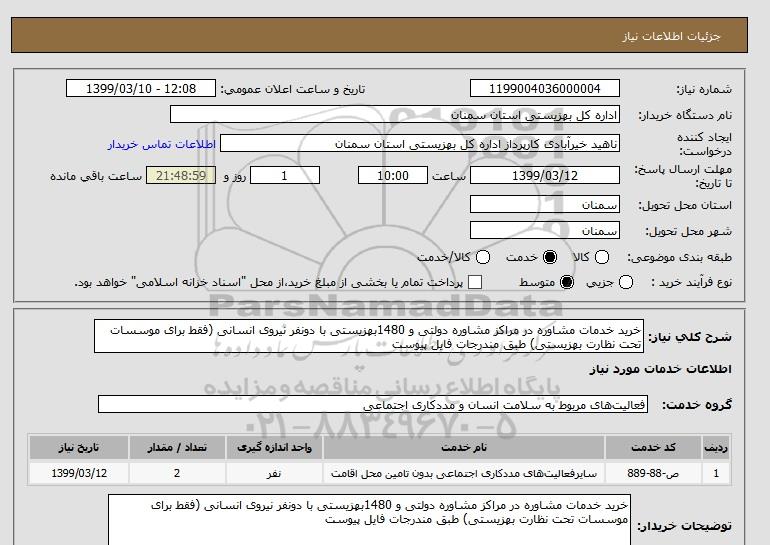Tick the اسناد خزانه اسلامی payment checkbox

tap(475, 282)
